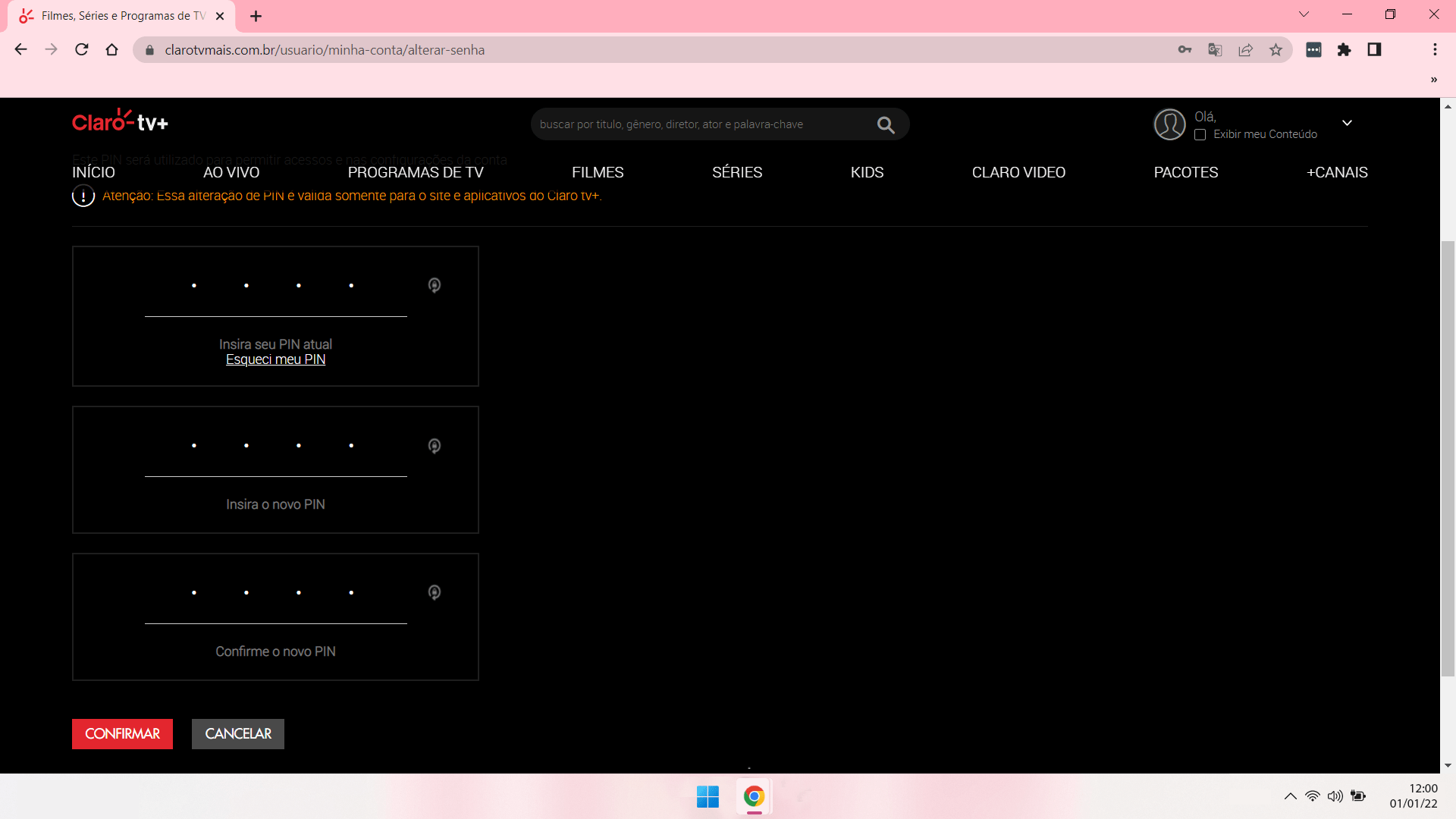Click the CANCELAR button
This screenshot has width=1456, height=819.
[x=238, y=733]
